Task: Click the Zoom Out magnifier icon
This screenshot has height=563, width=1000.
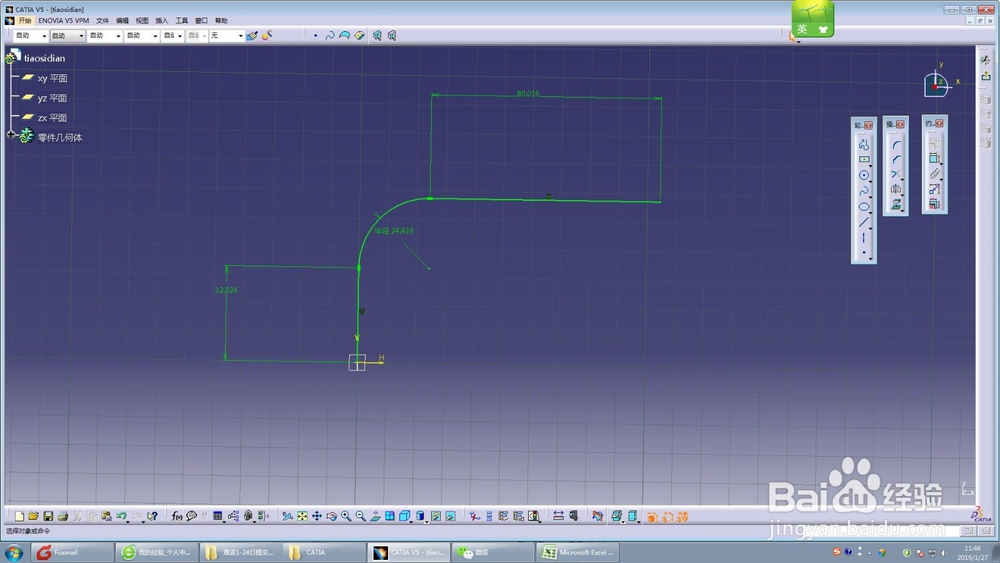Action: point(361,516)
